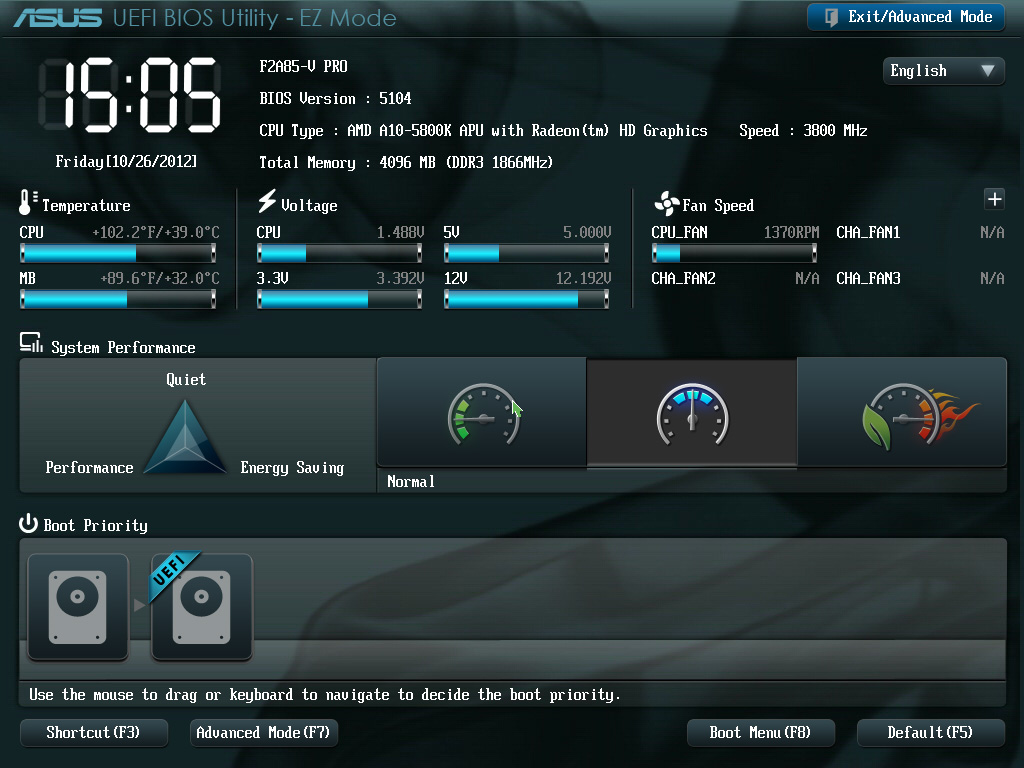The image size is (1024, 768).
Task: Switch to Advanced Mode (F7)
Action: pyautogui.click(x=263, y=732)
